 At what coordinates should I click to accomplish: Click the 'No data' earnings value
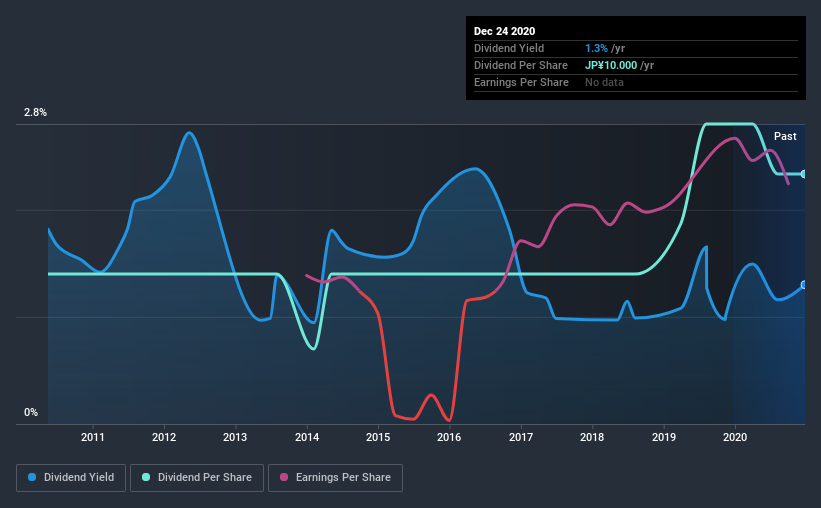(604, 82)
